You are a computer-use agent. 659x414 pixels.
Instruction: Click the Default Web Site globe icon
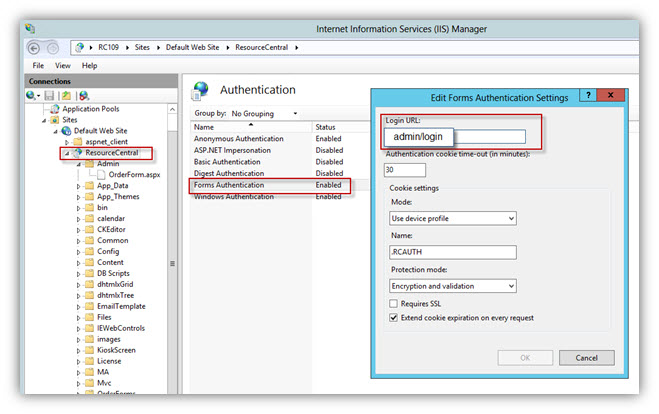click(66, 131)
